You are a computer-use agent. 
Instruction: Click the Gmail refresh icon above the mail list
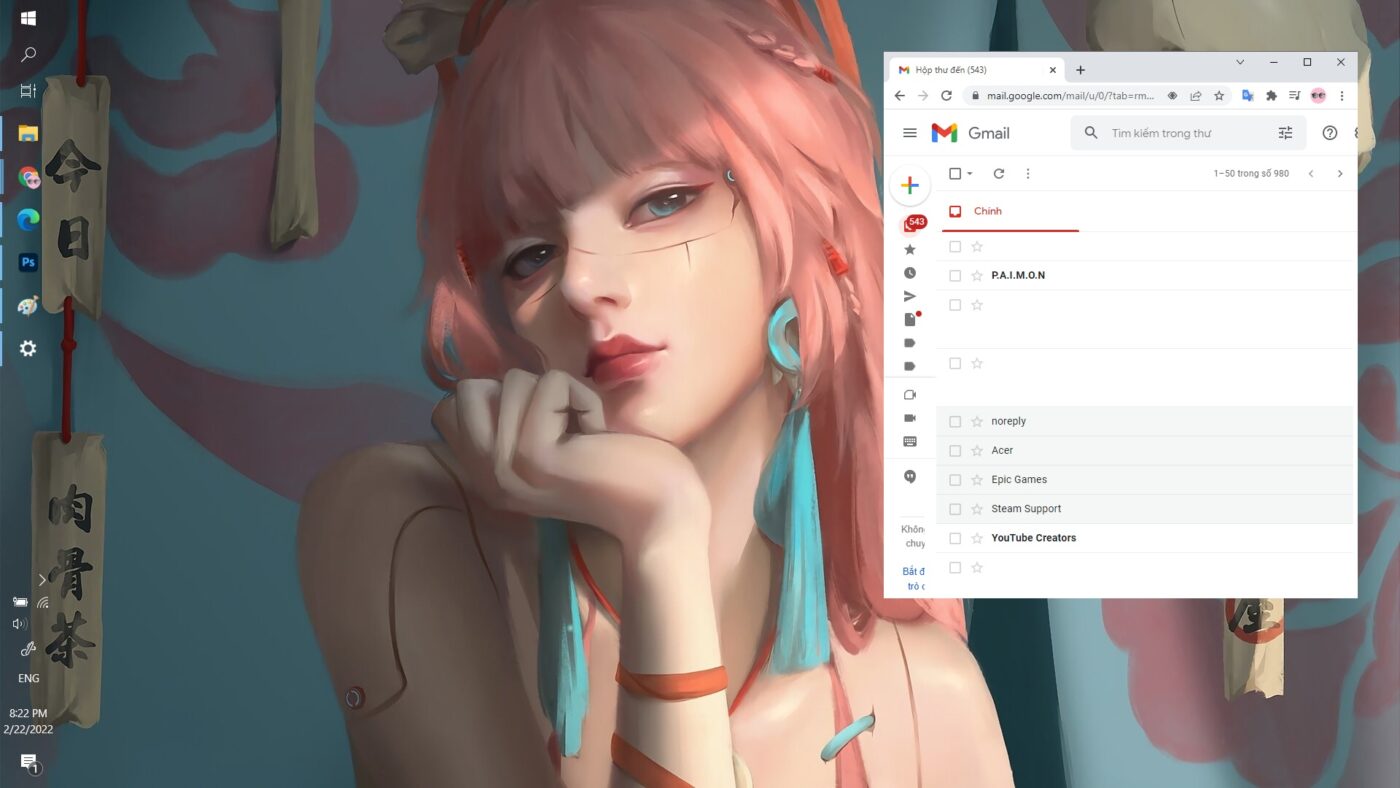click(998, 174)
